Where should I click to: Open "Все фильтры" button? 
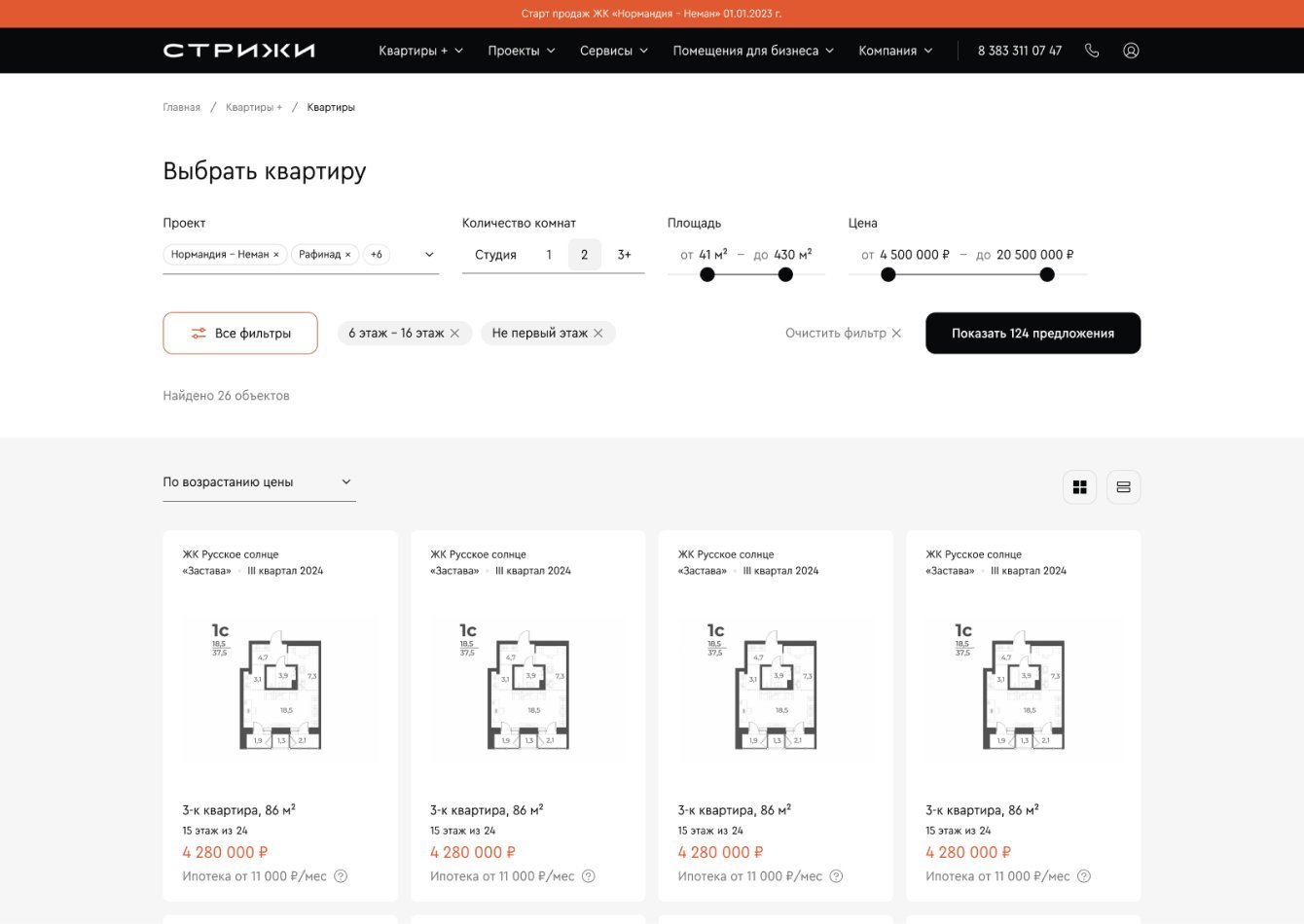click(240, 334)
